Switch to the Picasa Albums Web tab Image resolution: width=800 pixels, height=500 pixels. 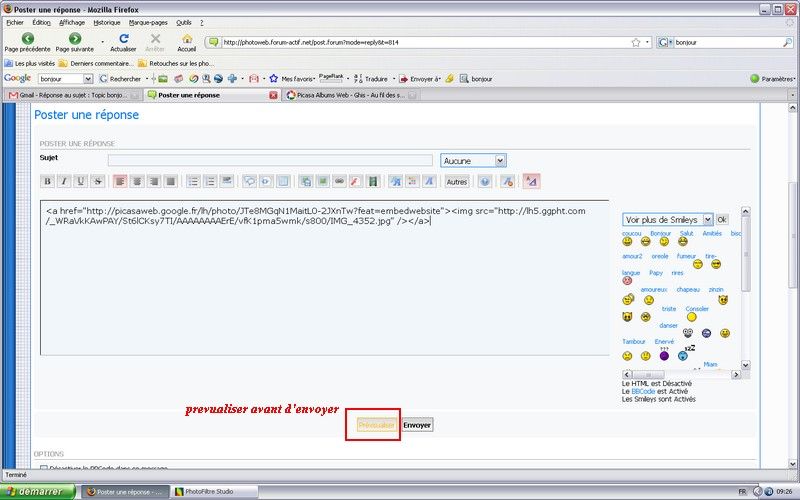[351, 95]
